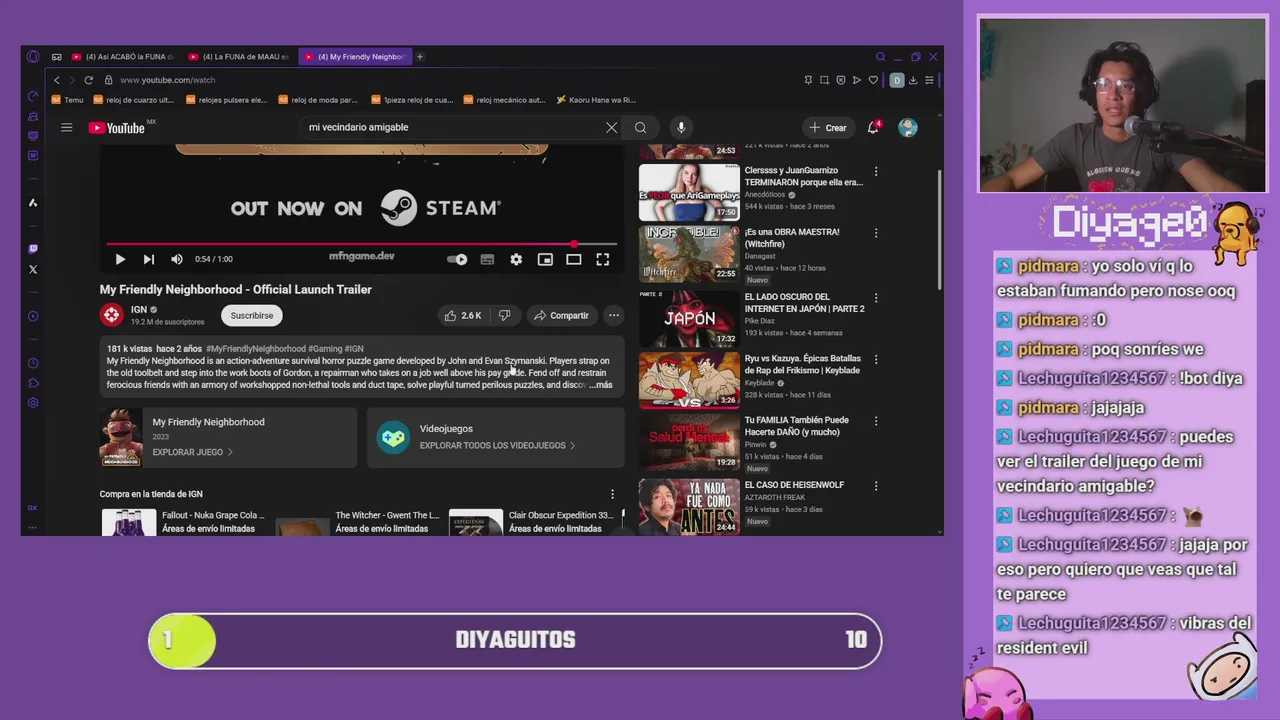Enter full screen in the video player

(x=603, y=259)
